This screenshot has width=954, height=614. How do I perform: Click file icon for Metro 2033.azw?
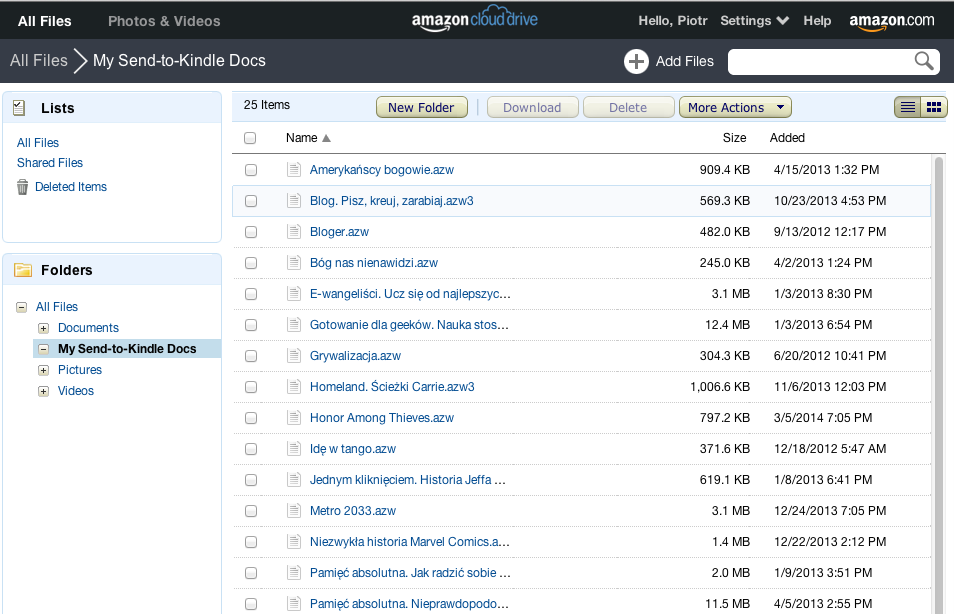click(x=294, y=511)
